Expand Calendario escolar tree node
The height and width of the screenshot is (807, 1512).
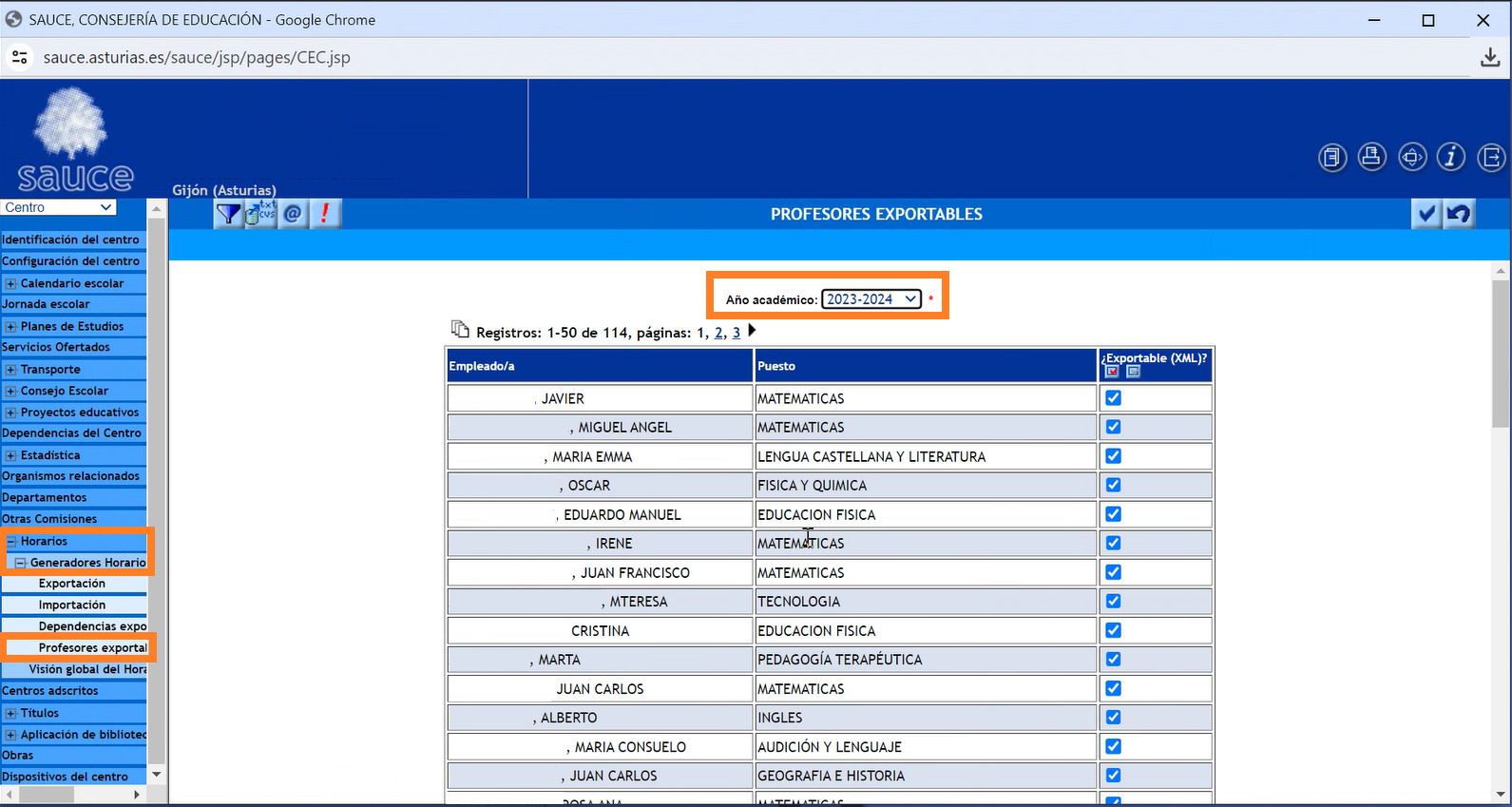(x=10, y=283)
